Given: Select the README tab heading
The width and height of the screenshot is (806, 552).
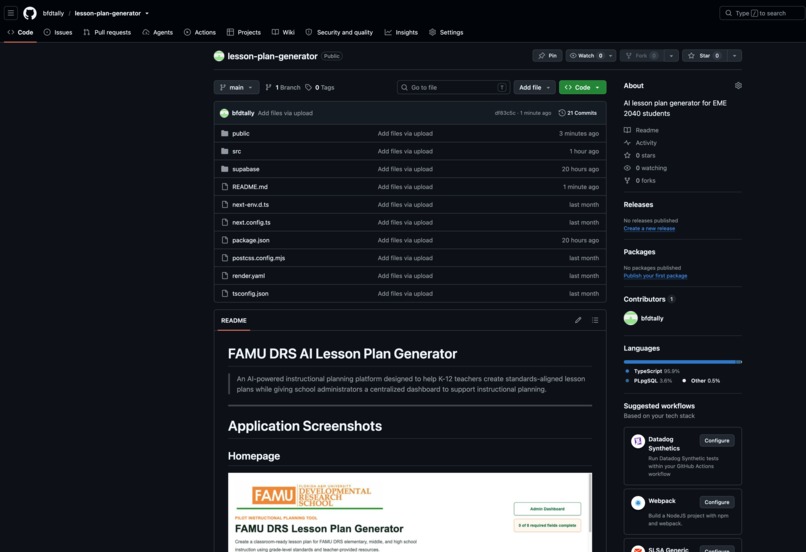Looking at the screenshot, I should coord(234,321).
